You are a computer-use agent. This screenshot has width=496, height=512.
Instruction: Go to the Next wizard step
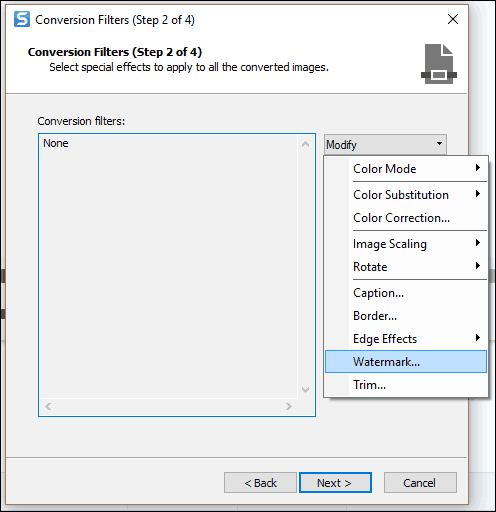coord(335,482)
